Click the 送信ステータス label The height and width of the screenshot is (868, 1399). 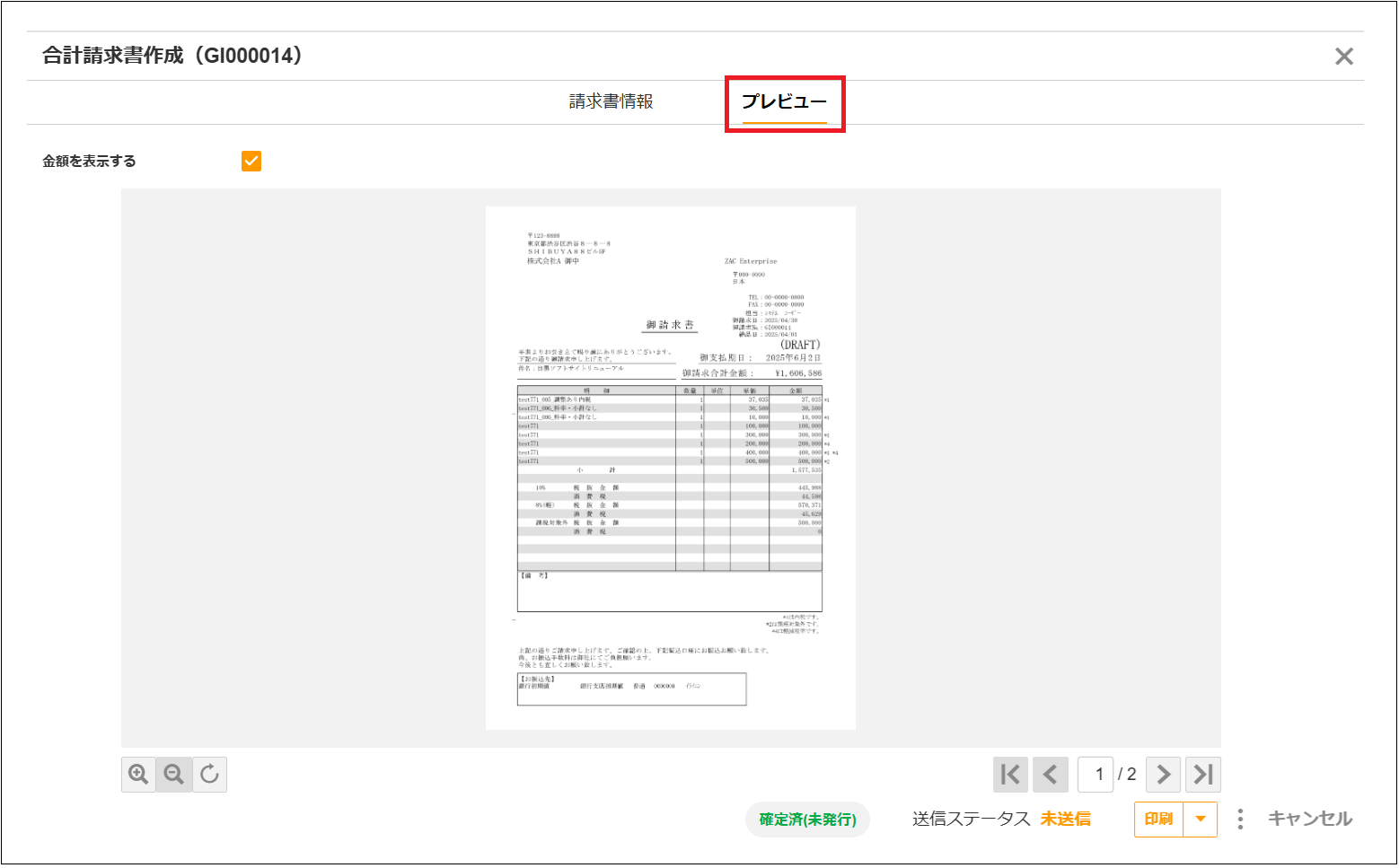click(972, 819)
